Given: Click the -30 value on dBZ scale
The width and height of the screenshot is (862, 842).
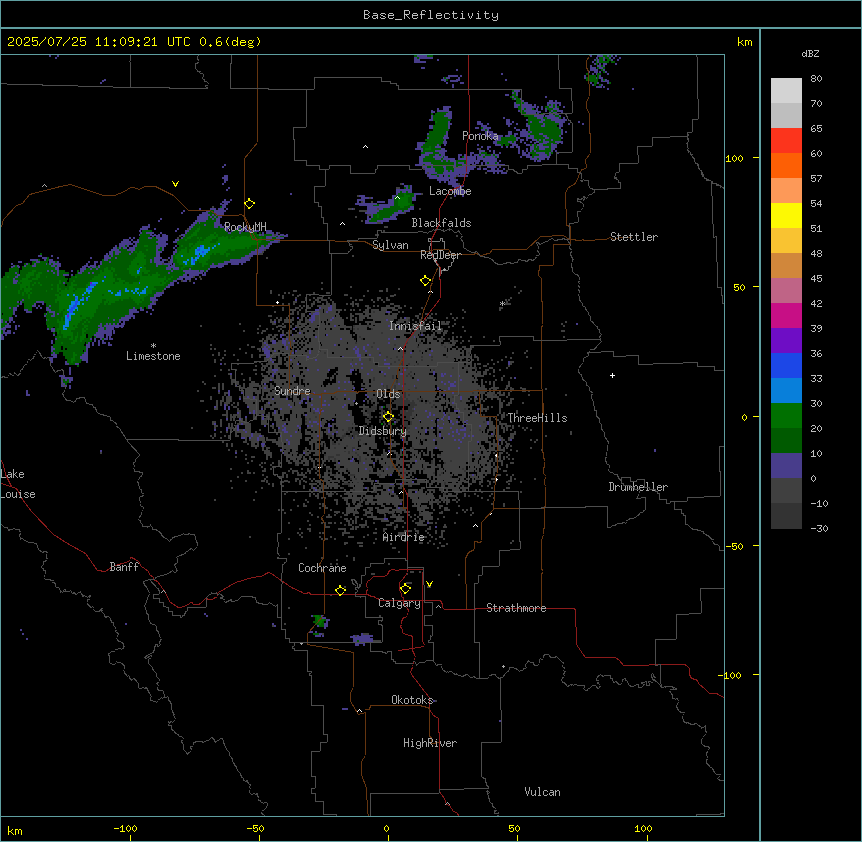Looking at the screenshot, I should pos(819,528).
